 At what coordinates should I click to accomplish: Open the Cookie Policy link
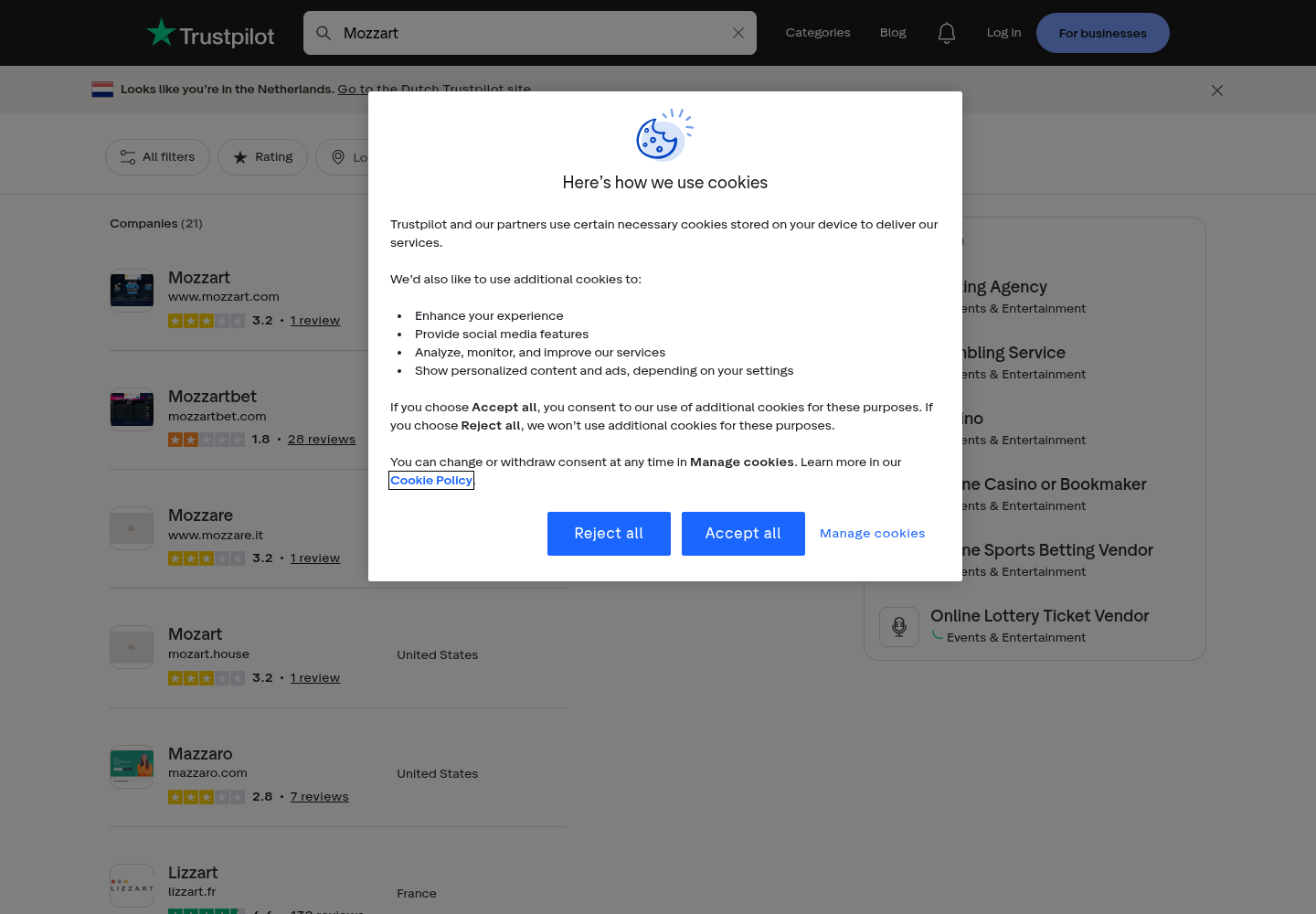431,480
